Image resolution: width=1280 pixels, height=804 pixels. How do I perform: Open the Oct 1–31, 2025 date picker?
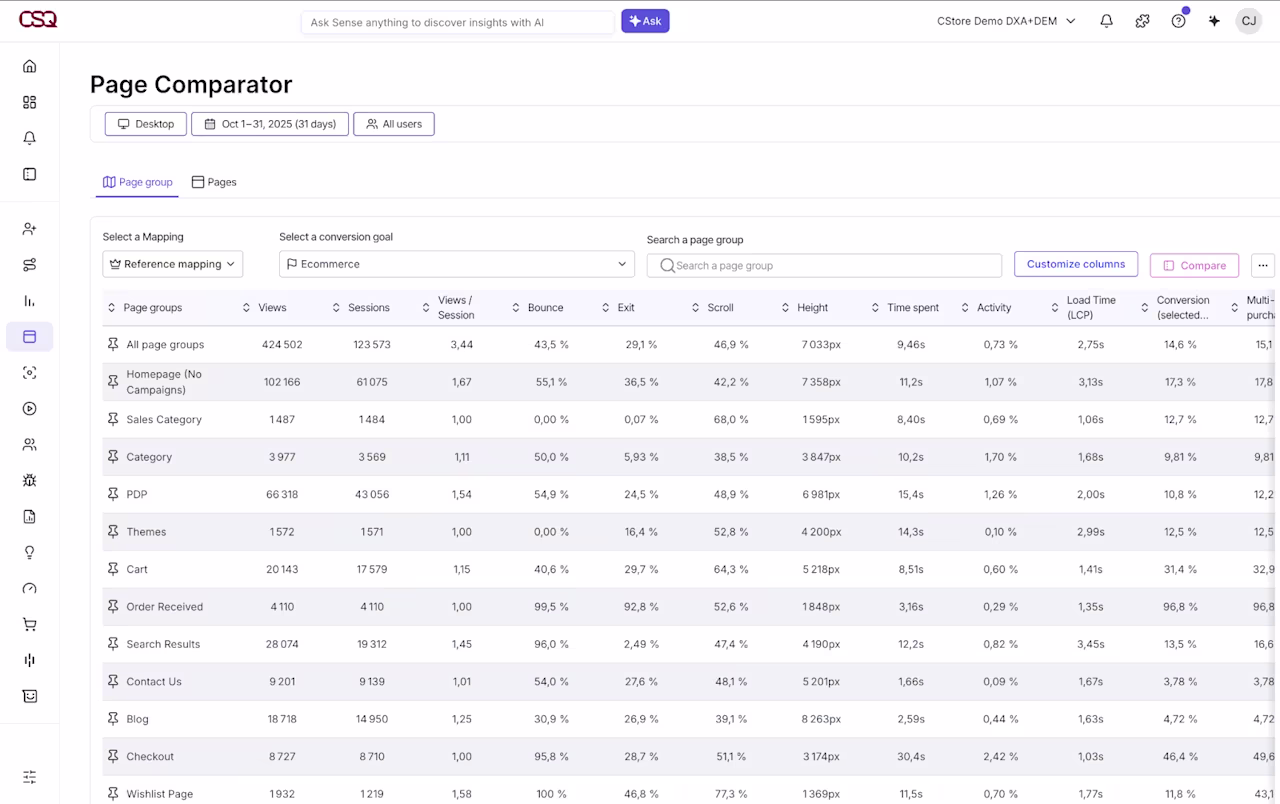pos(270,124)
